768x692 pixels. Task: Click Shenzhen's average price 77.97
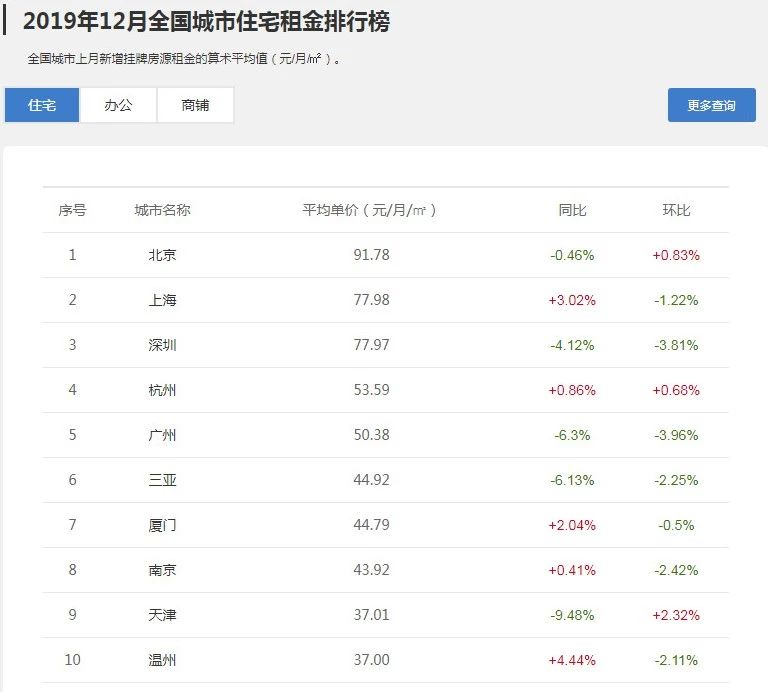click(371, 345)
